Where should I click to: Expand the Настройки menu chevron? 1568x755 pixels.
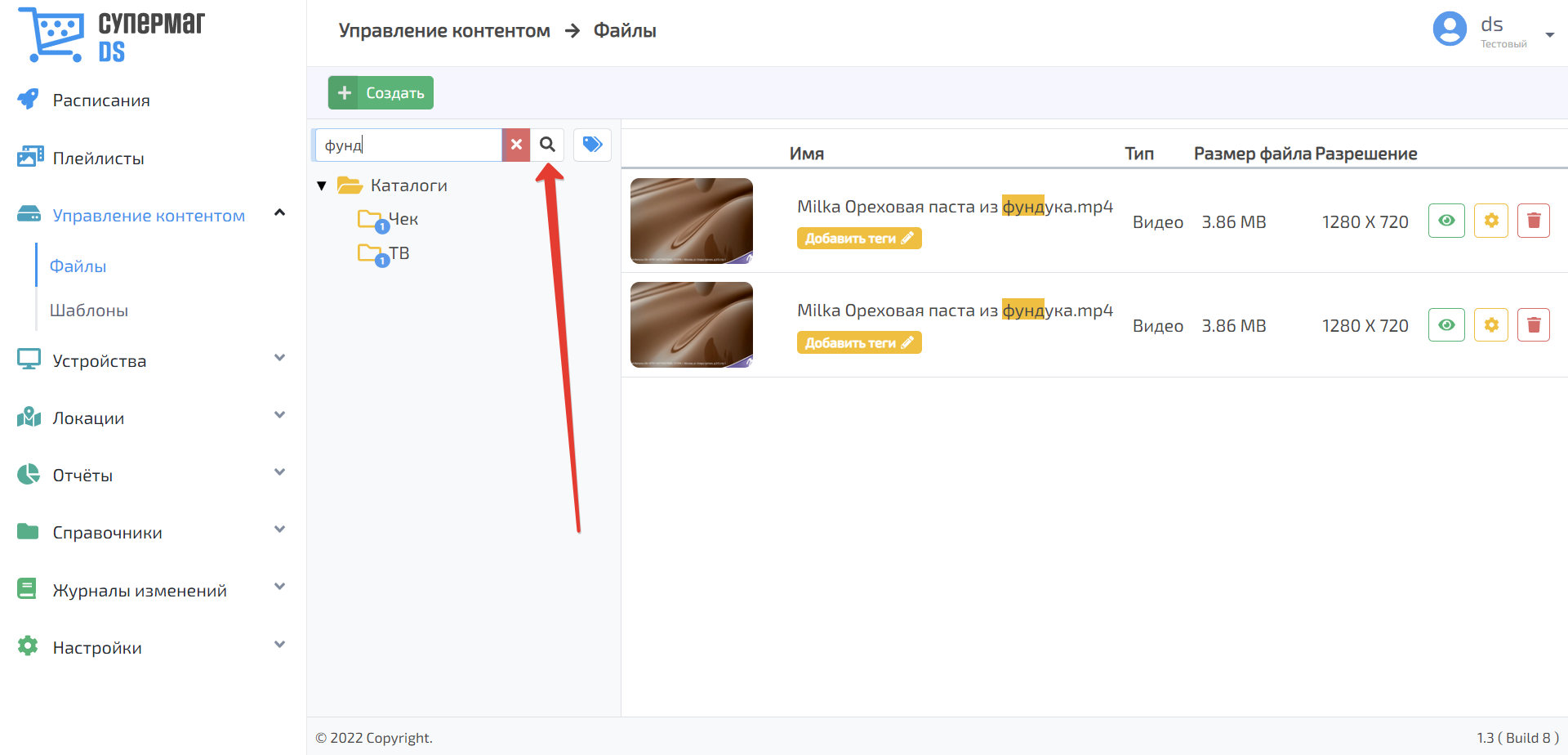coord(279,645)
